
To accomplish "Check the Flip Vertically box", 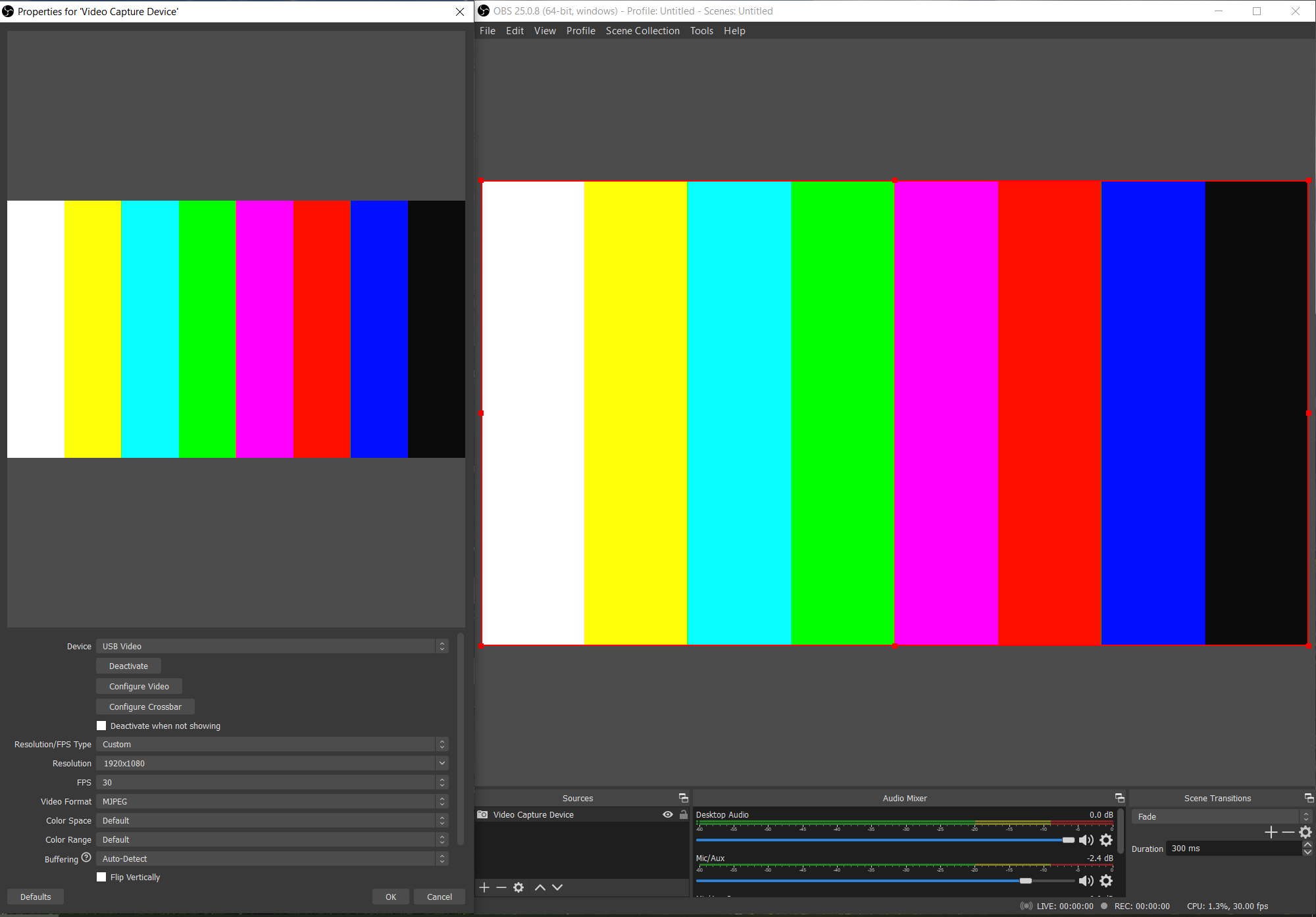I will coord(101,877).
